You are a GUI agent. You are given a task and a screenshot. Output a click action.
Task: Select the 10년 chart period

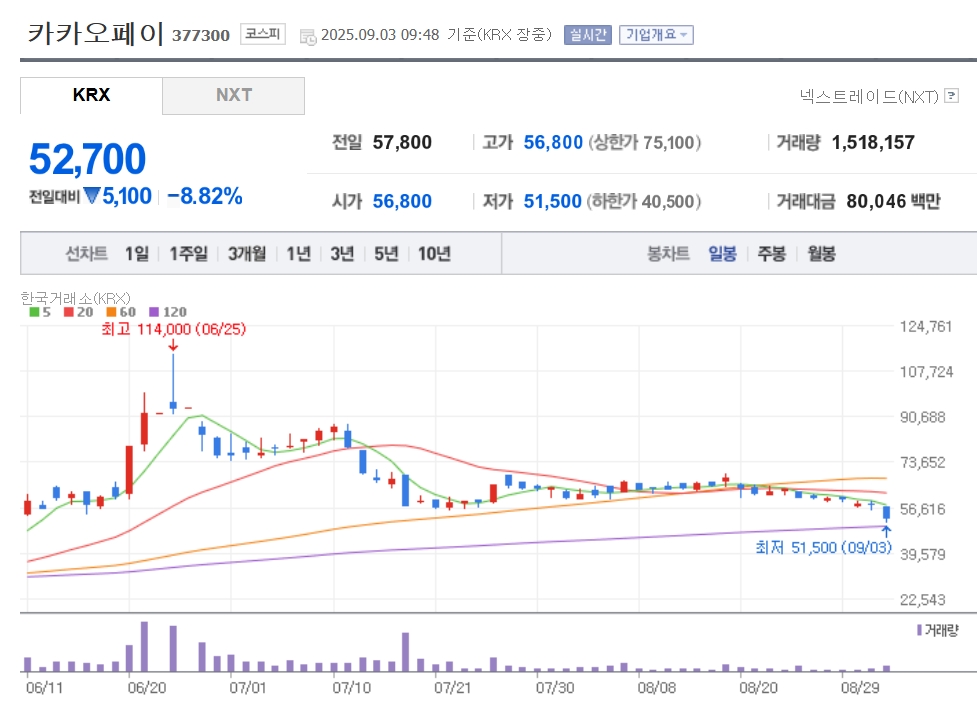[434, 254]
